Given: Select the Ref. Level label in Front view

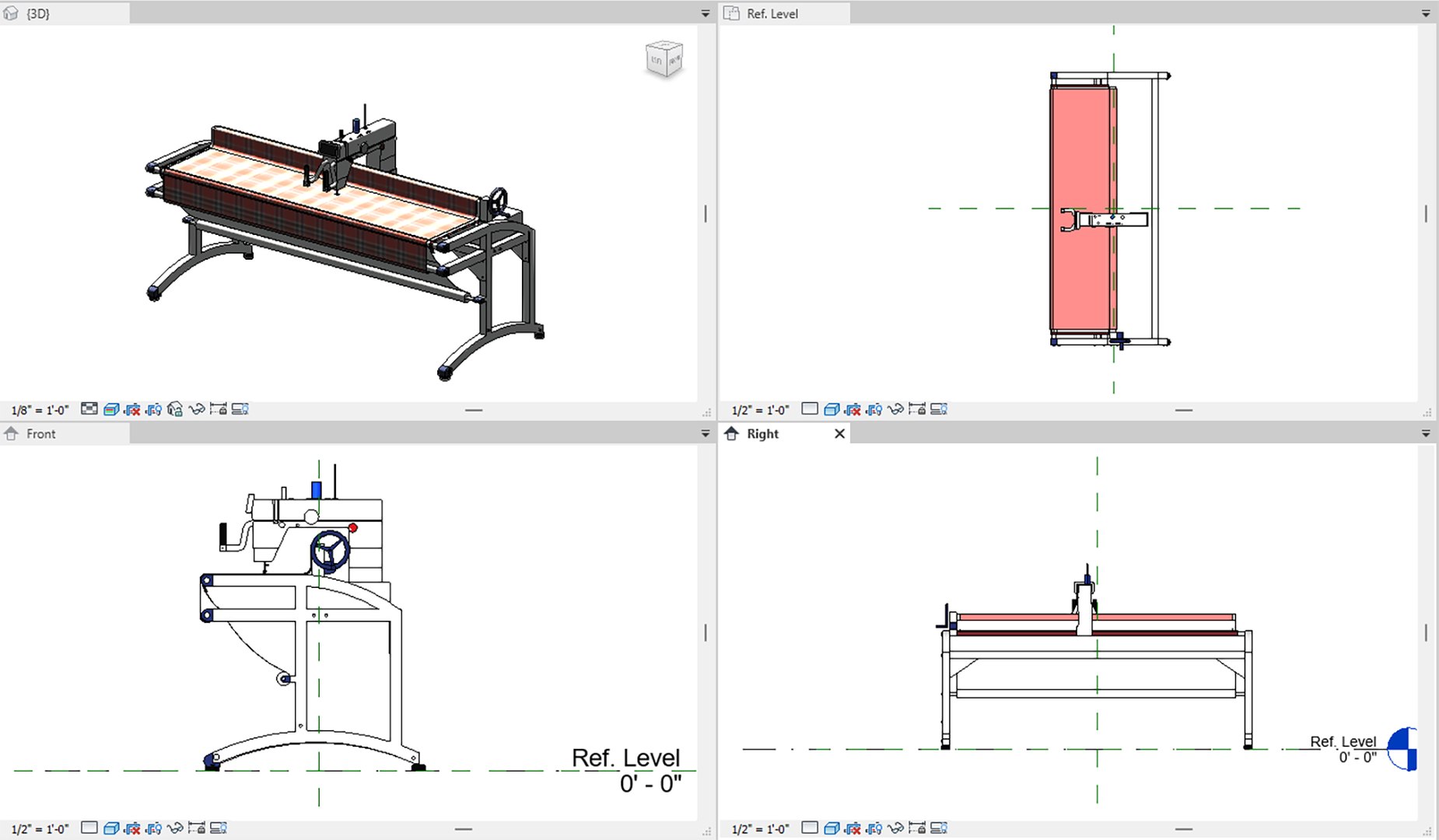Looking at the screenshot, I should click(625, 758).
